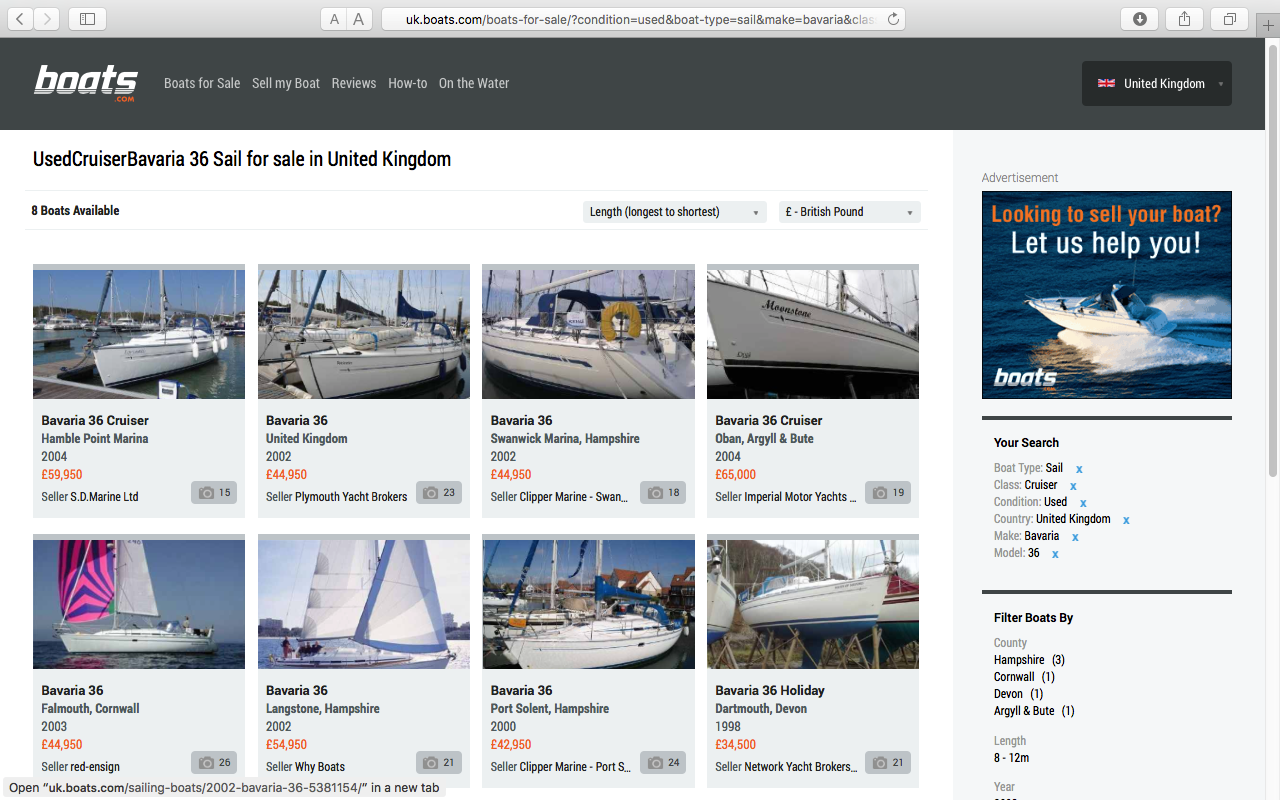Click the 8 Boats Available text
The height and width of the screenshot is (800, 1280).
pyautogui.click(x=75, y=211)
